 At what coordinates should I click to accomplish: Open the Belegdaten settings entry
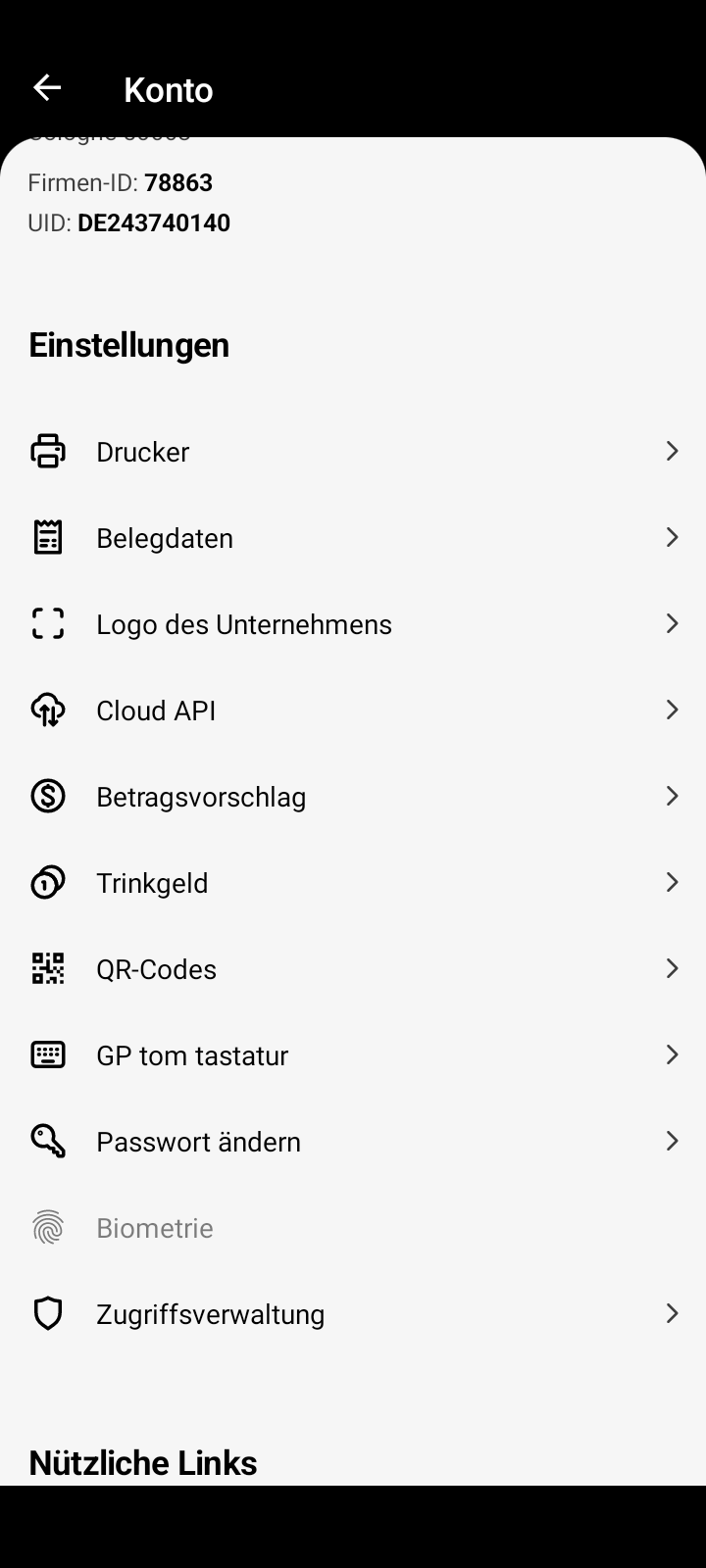(165, 538)
